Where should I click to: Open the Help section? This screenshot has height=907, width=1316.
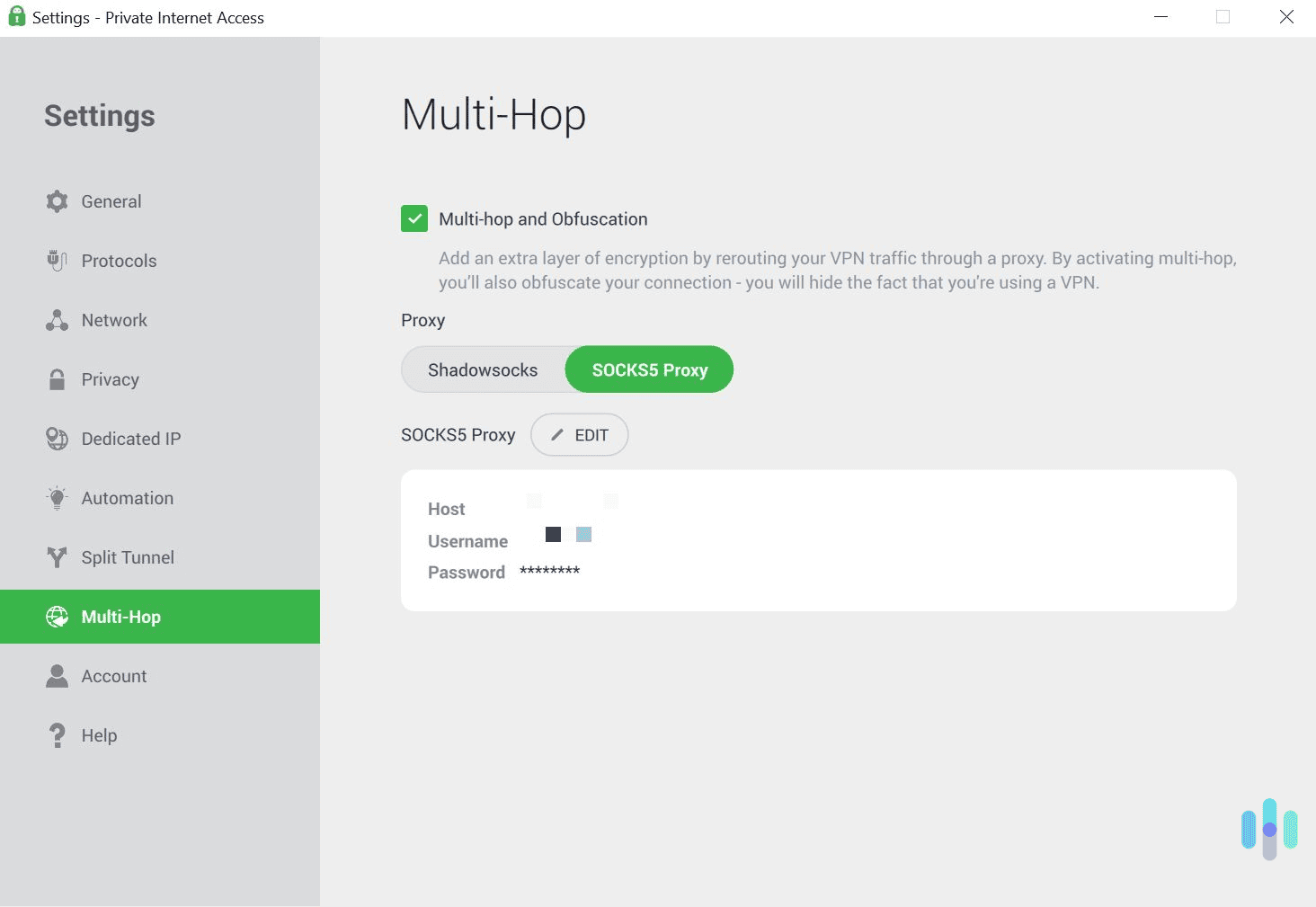[x=98, y=735]
